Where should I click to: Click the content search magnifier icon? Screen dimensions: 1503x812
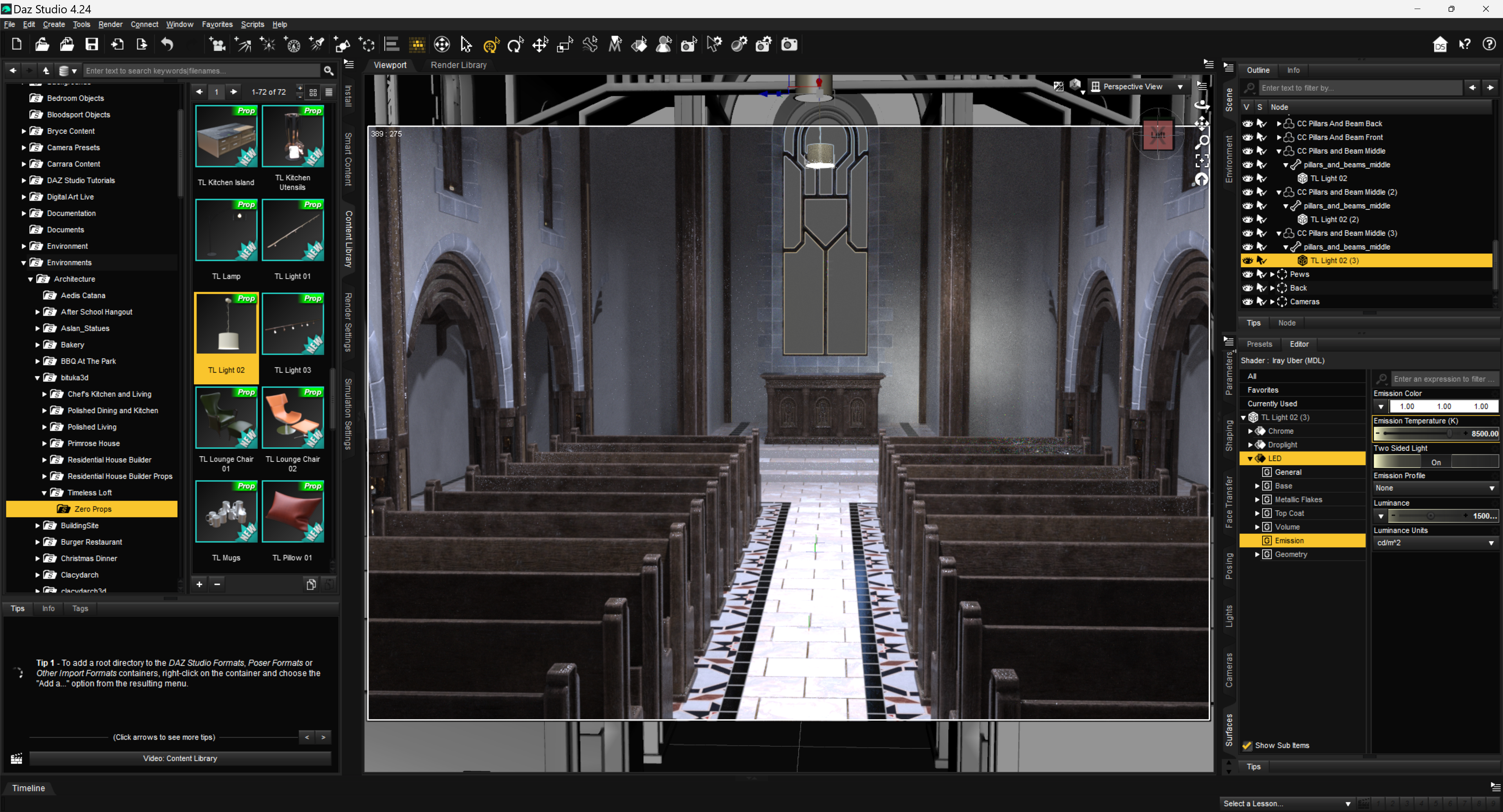pos(328,70)
